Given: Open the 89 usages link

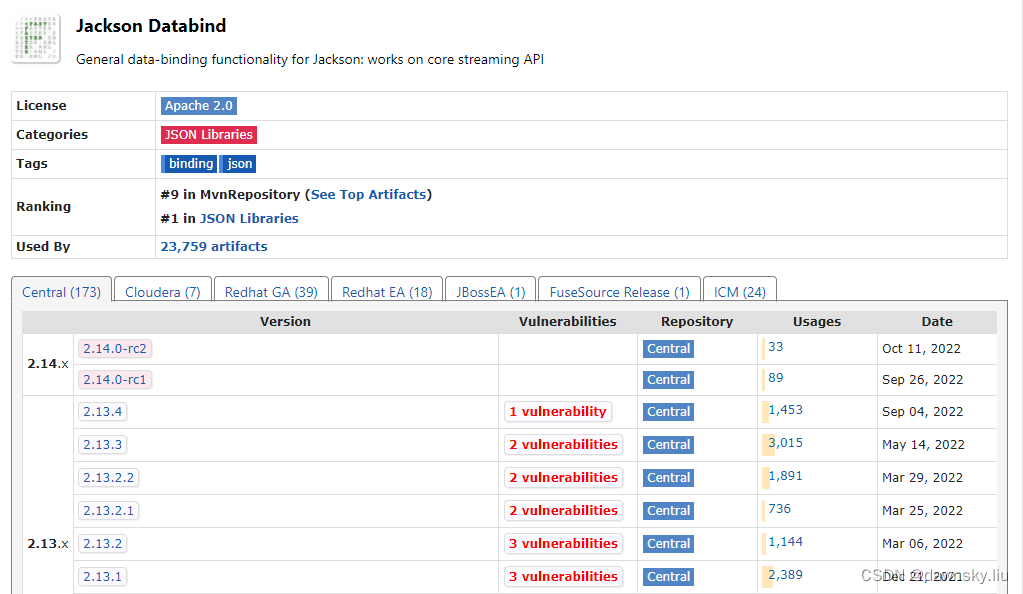Looking at the screenshot, I should tap(775, 378).
